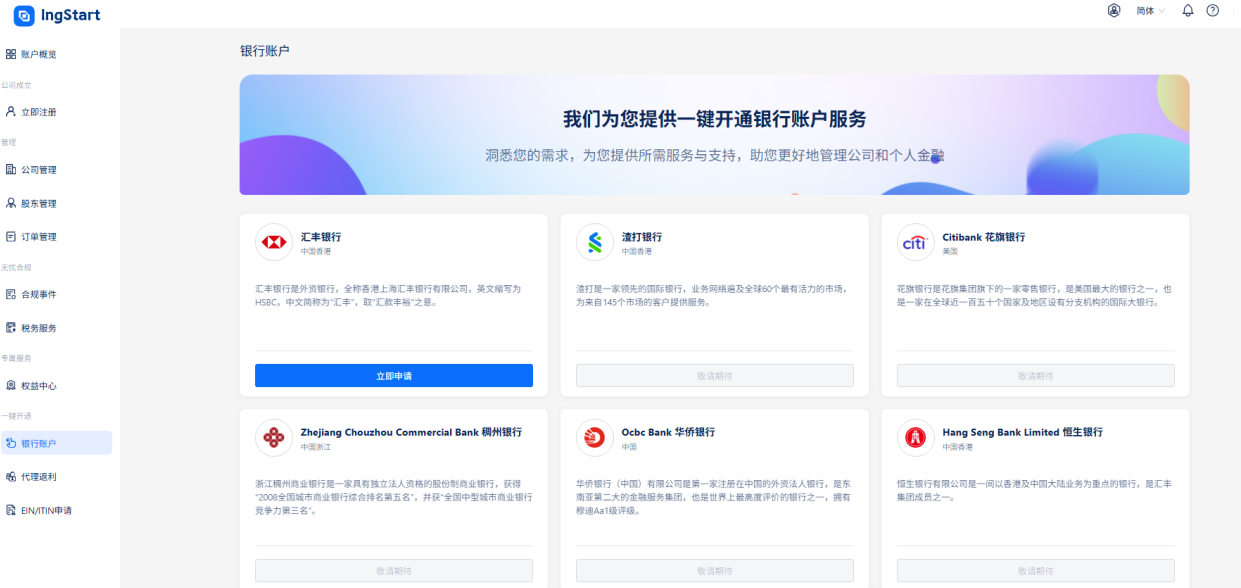Click 敬请期待 button under 恒生银行

tap(1035, 571)
